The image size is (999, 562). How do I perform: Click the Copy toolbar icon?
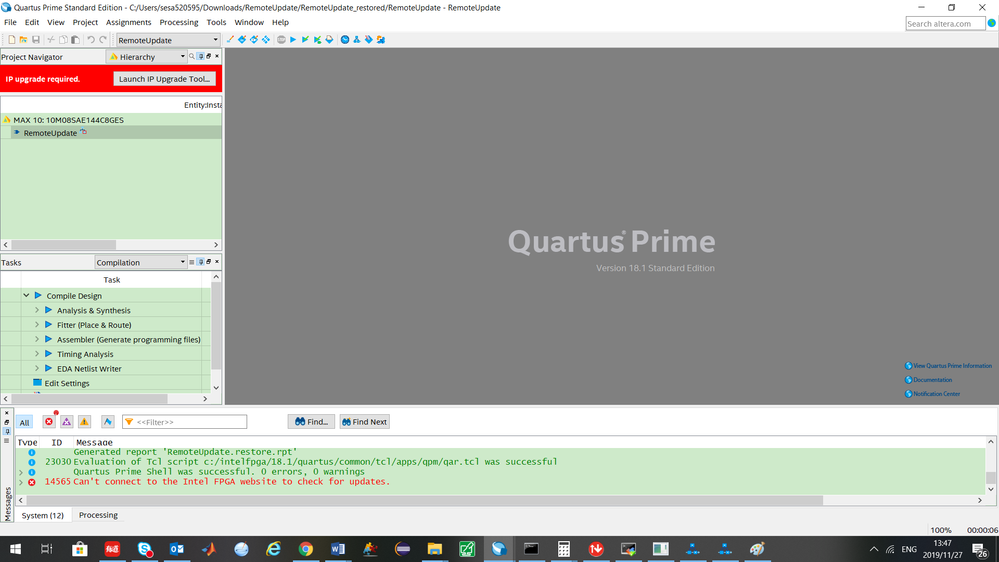pyautogui.click(x=63, y=40)
